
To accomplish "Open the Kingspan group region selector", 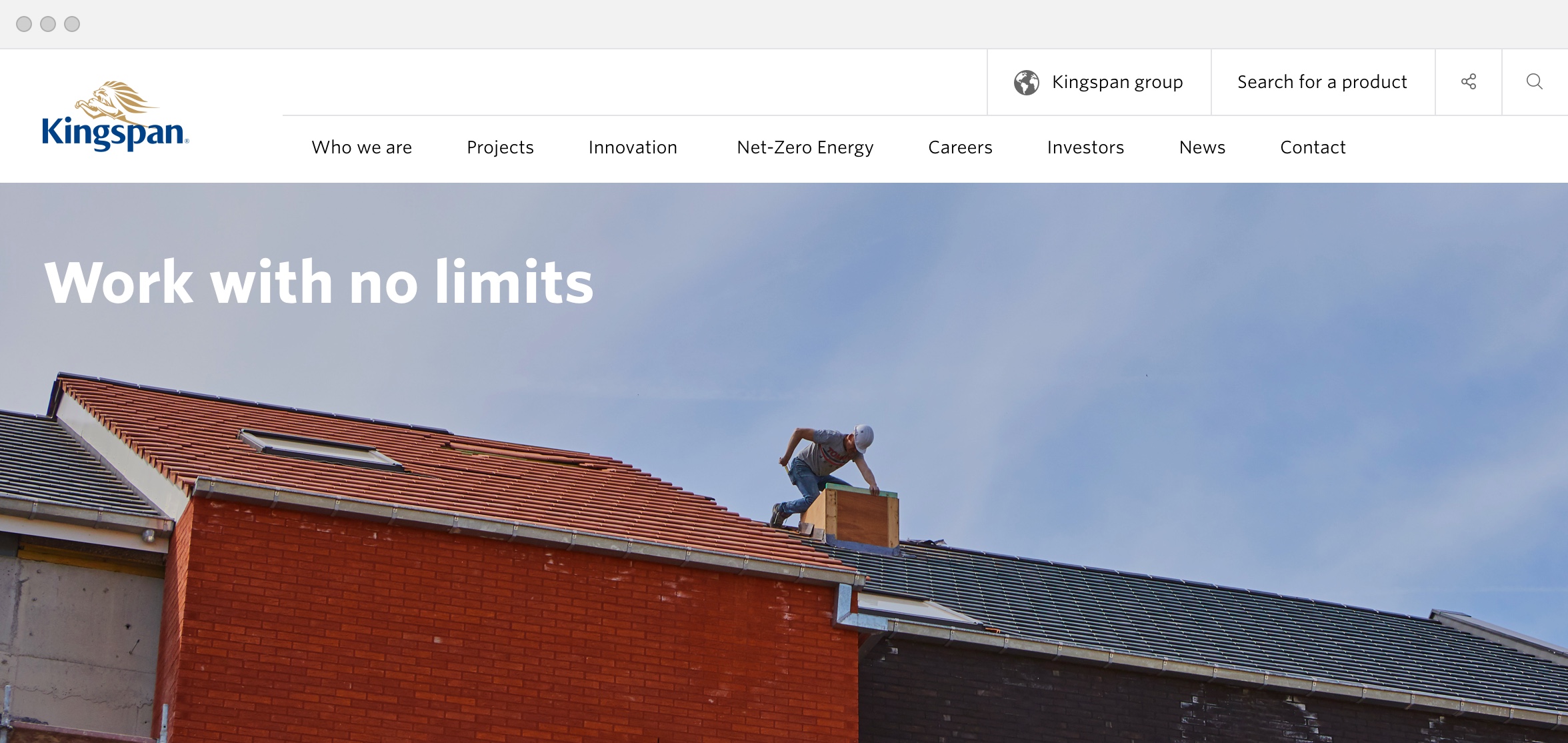I will 1099,82.
